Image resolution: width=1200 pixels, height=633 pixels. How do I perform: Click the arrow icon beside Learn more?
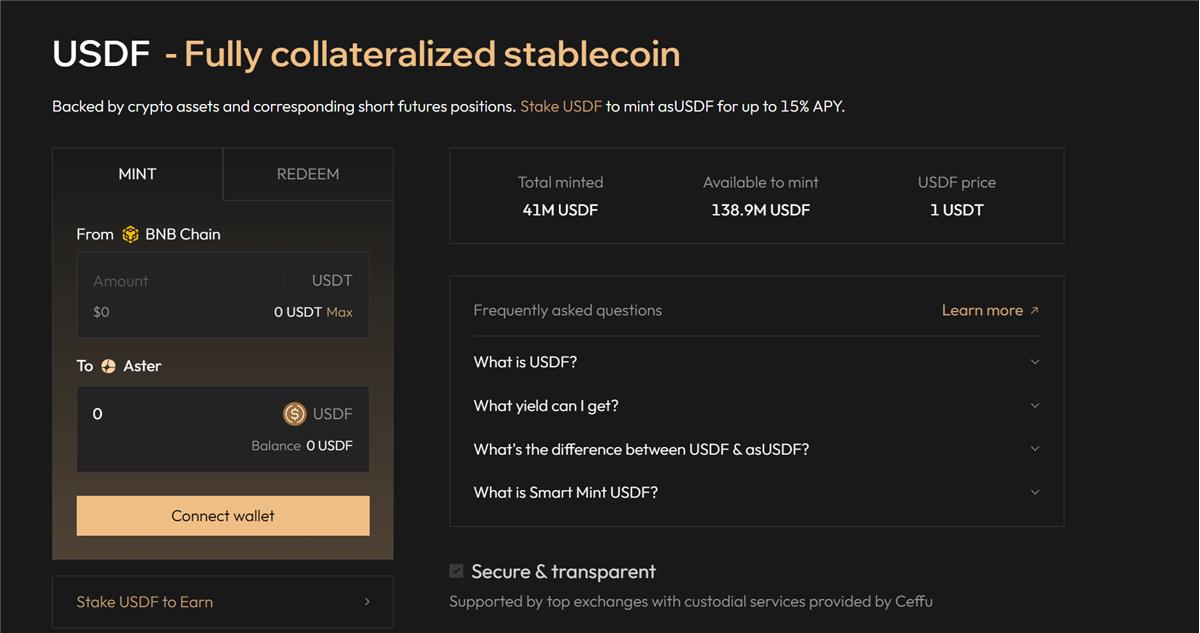(x=1034, y=311)
